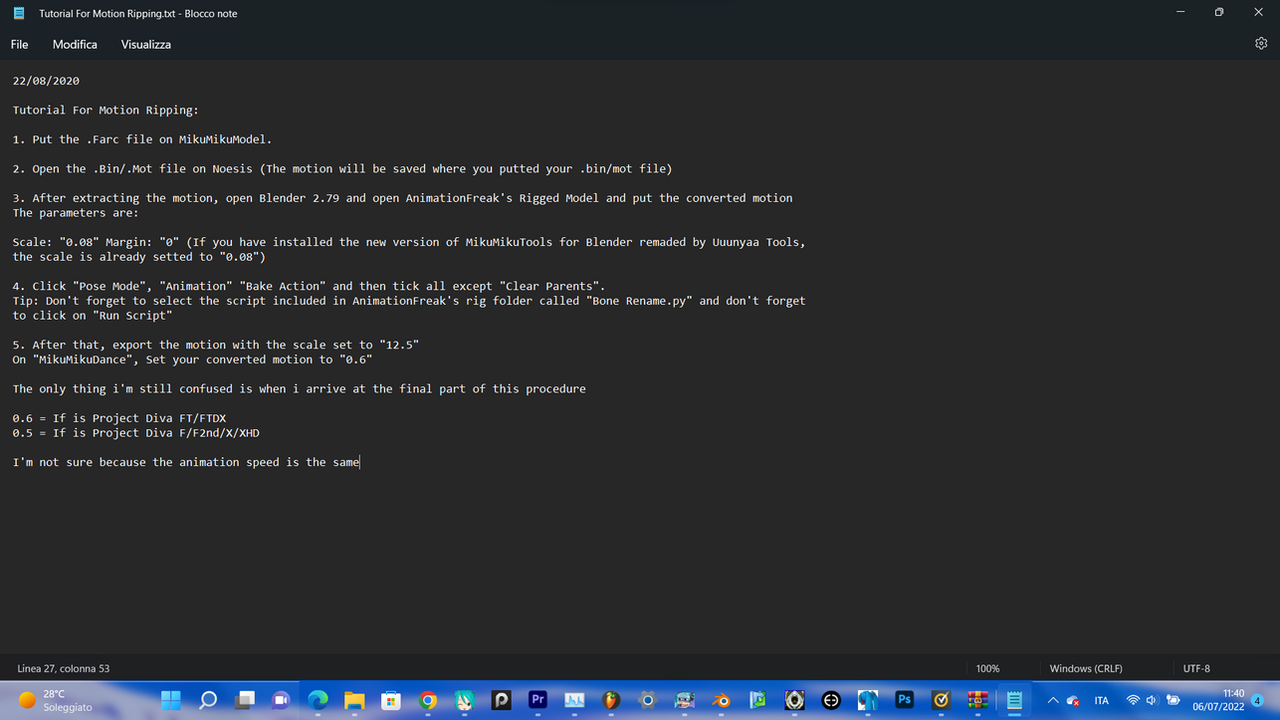Screen dimensions: 1280x720
Task: Open the Visualizza menu
Action: coord(146,44)
